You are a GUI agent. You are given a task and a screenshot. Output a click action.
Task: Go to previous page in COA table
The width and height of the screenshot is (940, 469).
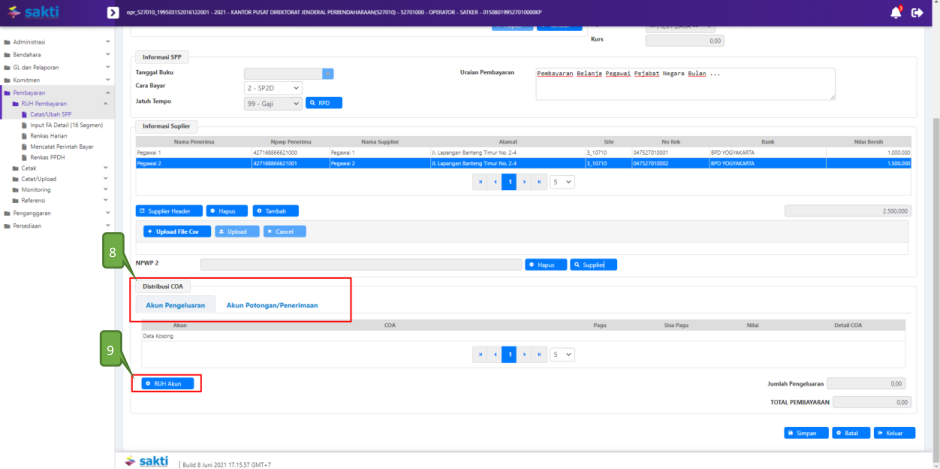[494, 354]
